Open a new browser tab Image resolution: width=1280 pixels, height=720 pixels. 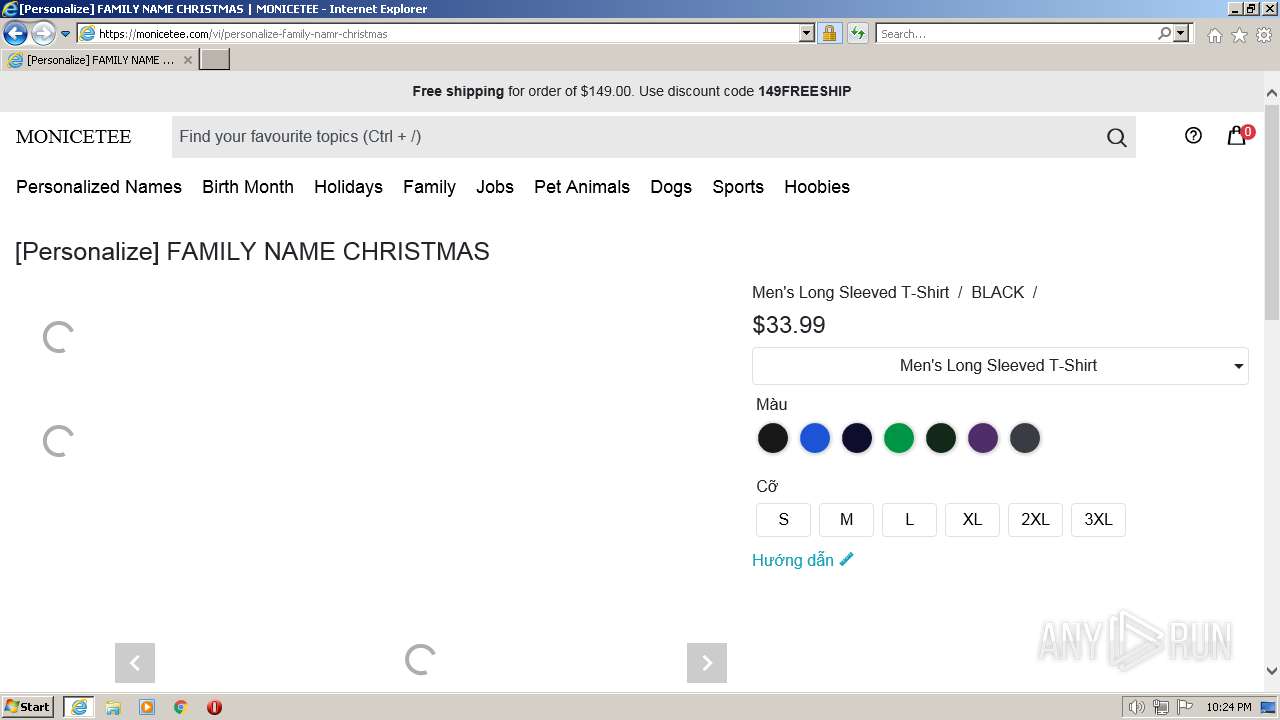point(215,59)
